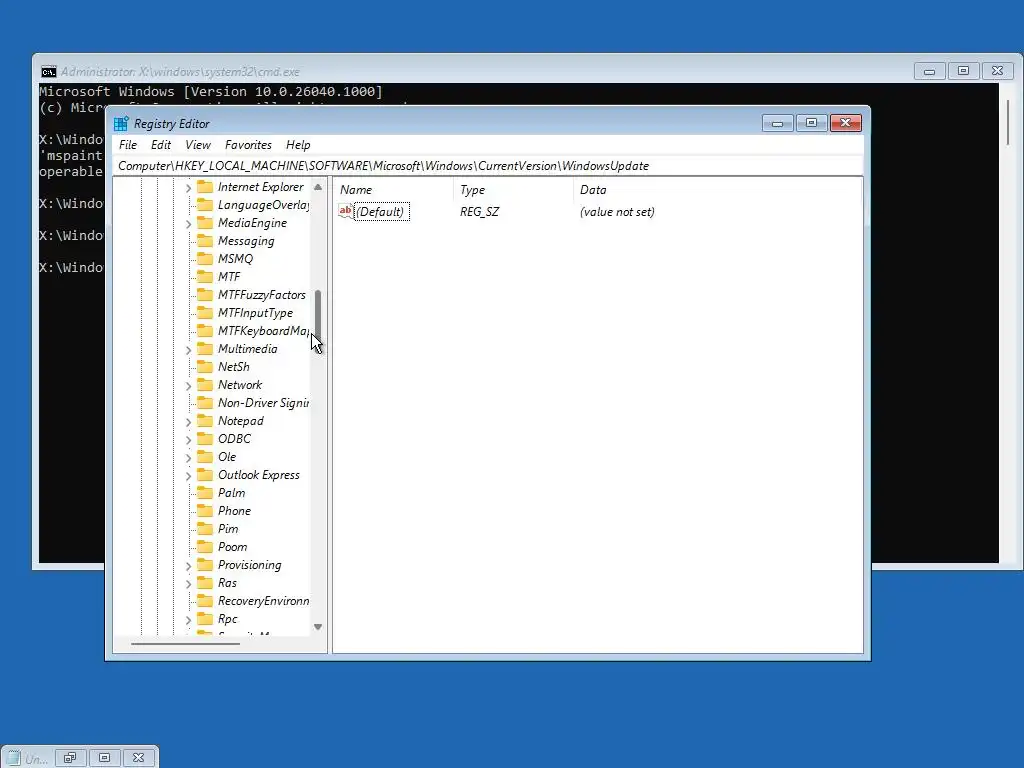The image size is (1024, 768).
Task: Expand the Ole key
Action: (x=188, y=458)
